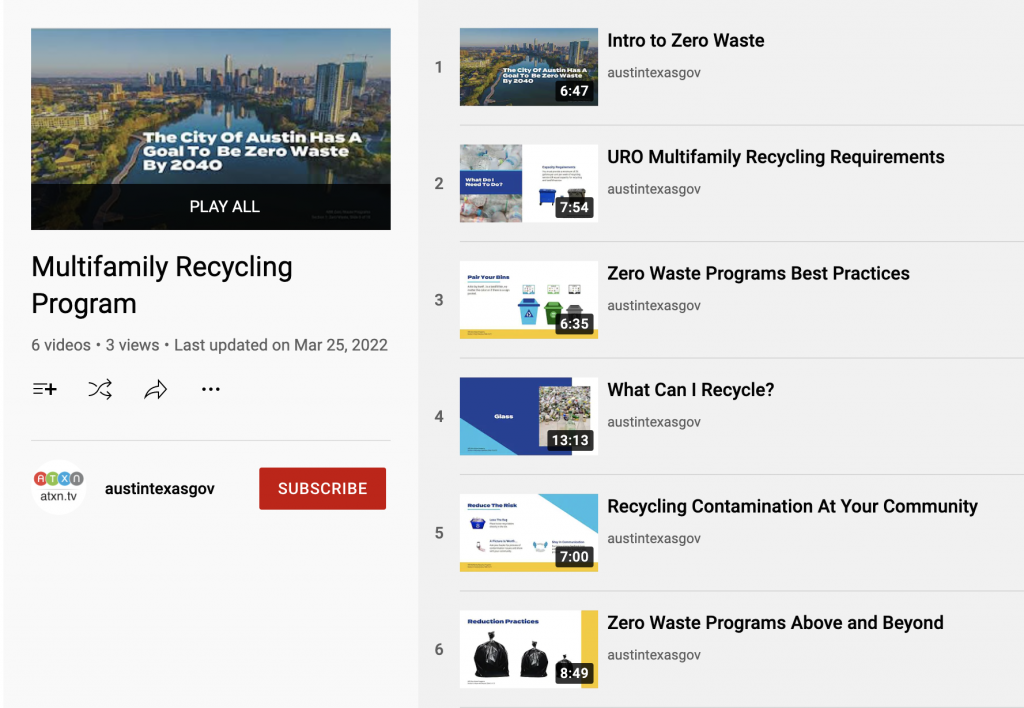The height and width of the screenshot is (708, 1024).
Task: Click the 7:00 Reduce The Risk thumbnail
Action: [529, 533]
